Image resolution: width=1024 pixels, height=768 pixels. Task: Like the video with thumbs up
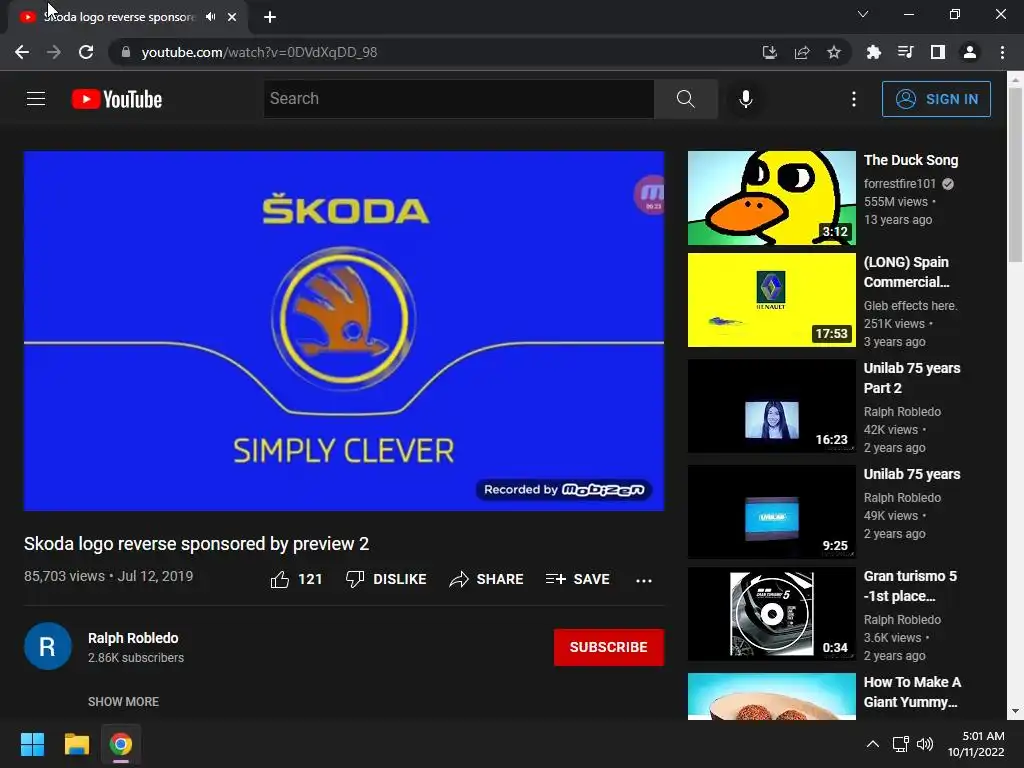click(x=296, y=579)
